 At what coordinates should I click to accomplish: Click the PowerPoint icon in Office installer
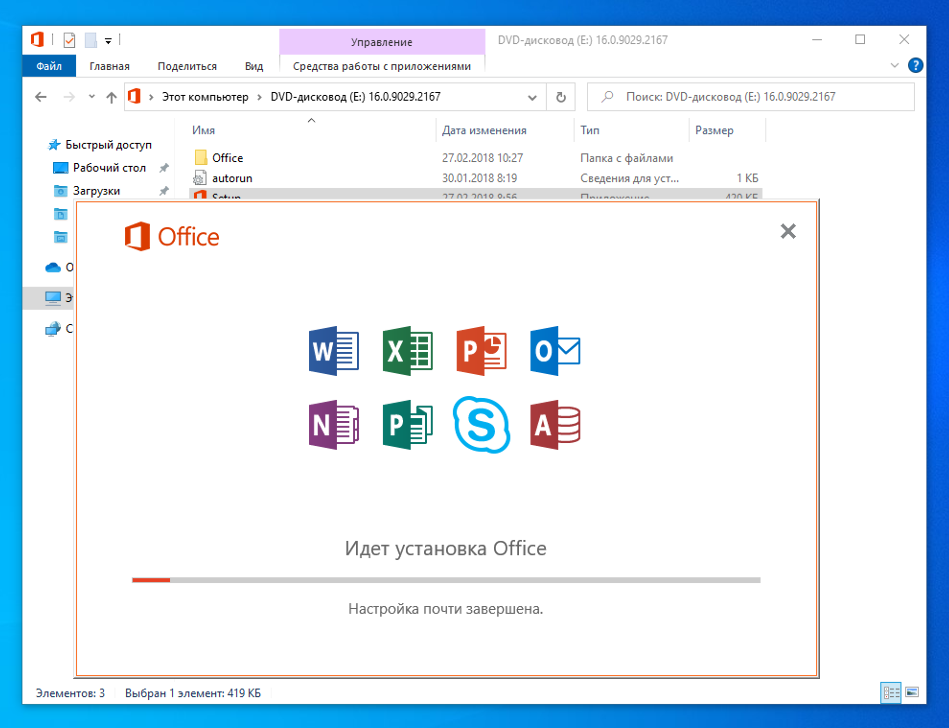pos(482,351)
